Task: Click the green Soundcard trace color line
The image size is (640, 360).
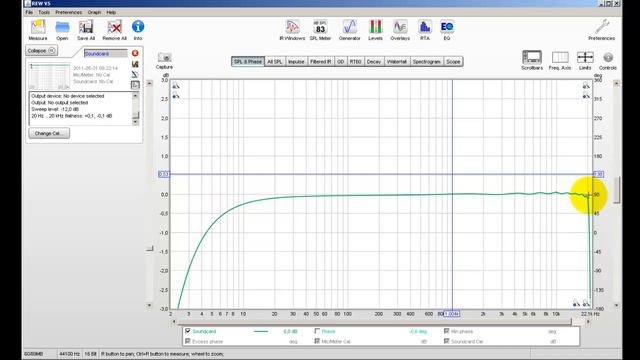Action: (x=261, y=331)
